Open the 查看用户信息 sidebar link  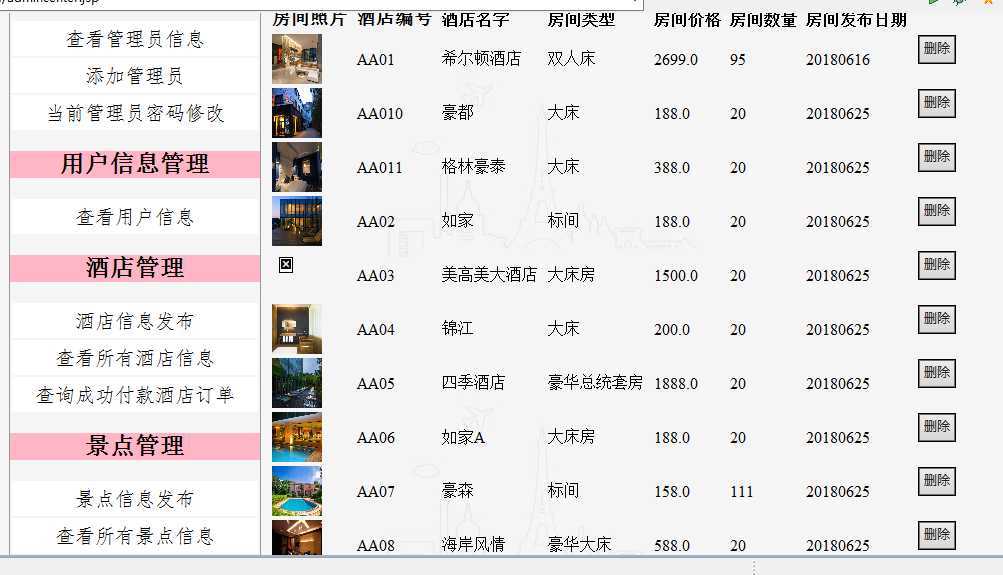tap(135, 217)
